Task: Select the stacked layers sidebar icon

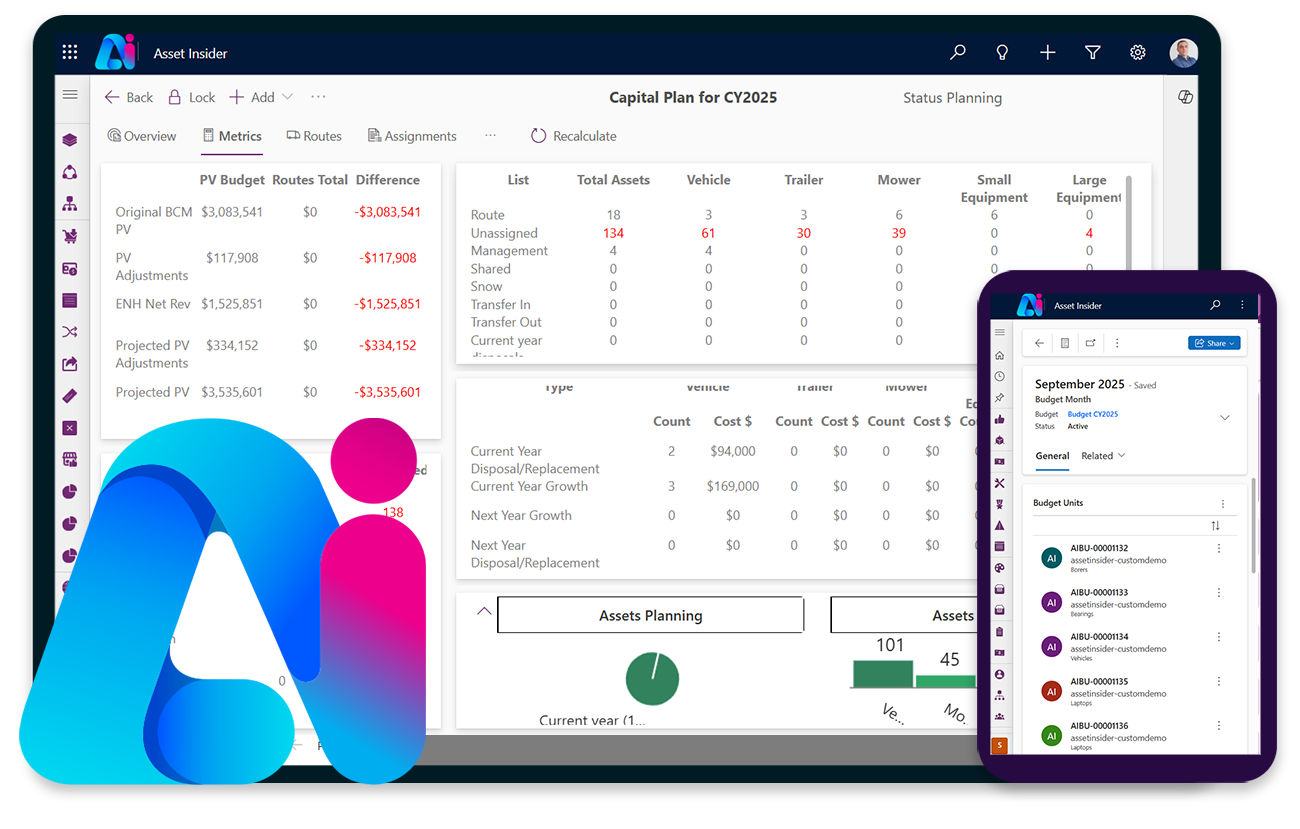Action: click(x=69, y=140)
